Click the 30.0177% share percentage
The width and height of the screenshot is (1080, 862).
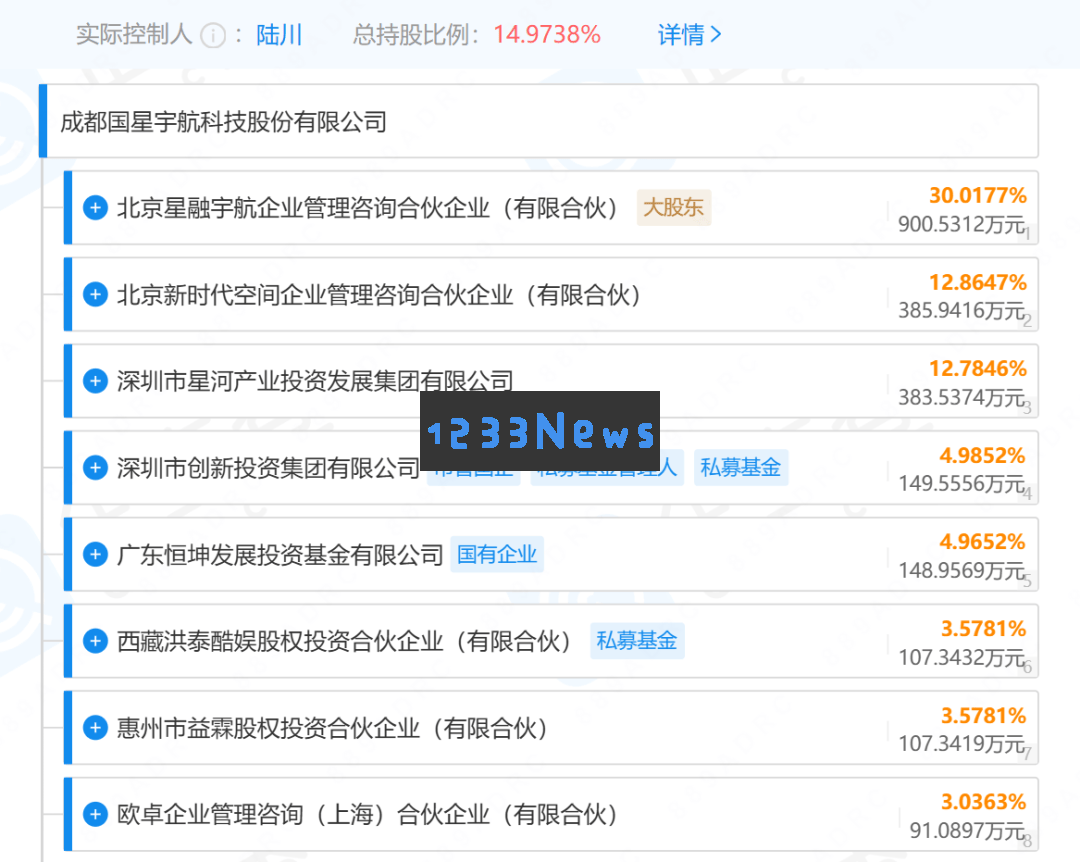click(x=978, y=196)
